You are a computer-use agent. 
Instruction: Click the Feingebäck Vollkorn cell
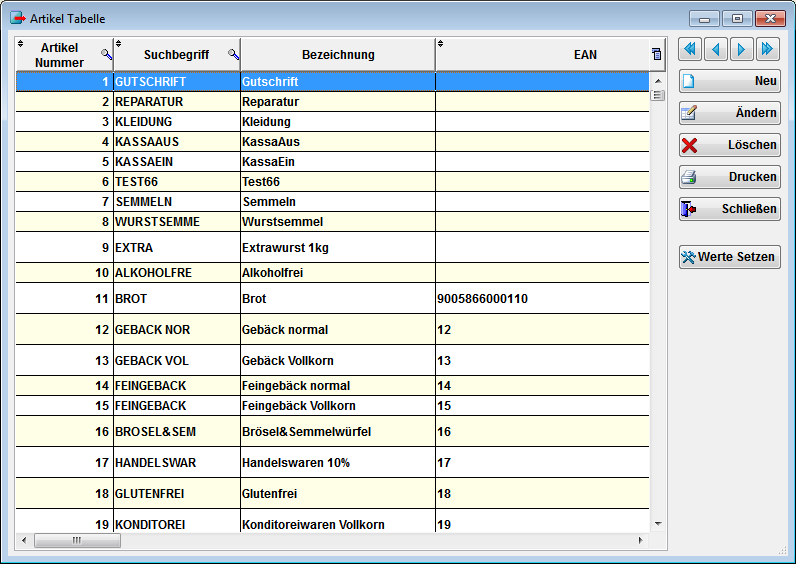point(338,406)
